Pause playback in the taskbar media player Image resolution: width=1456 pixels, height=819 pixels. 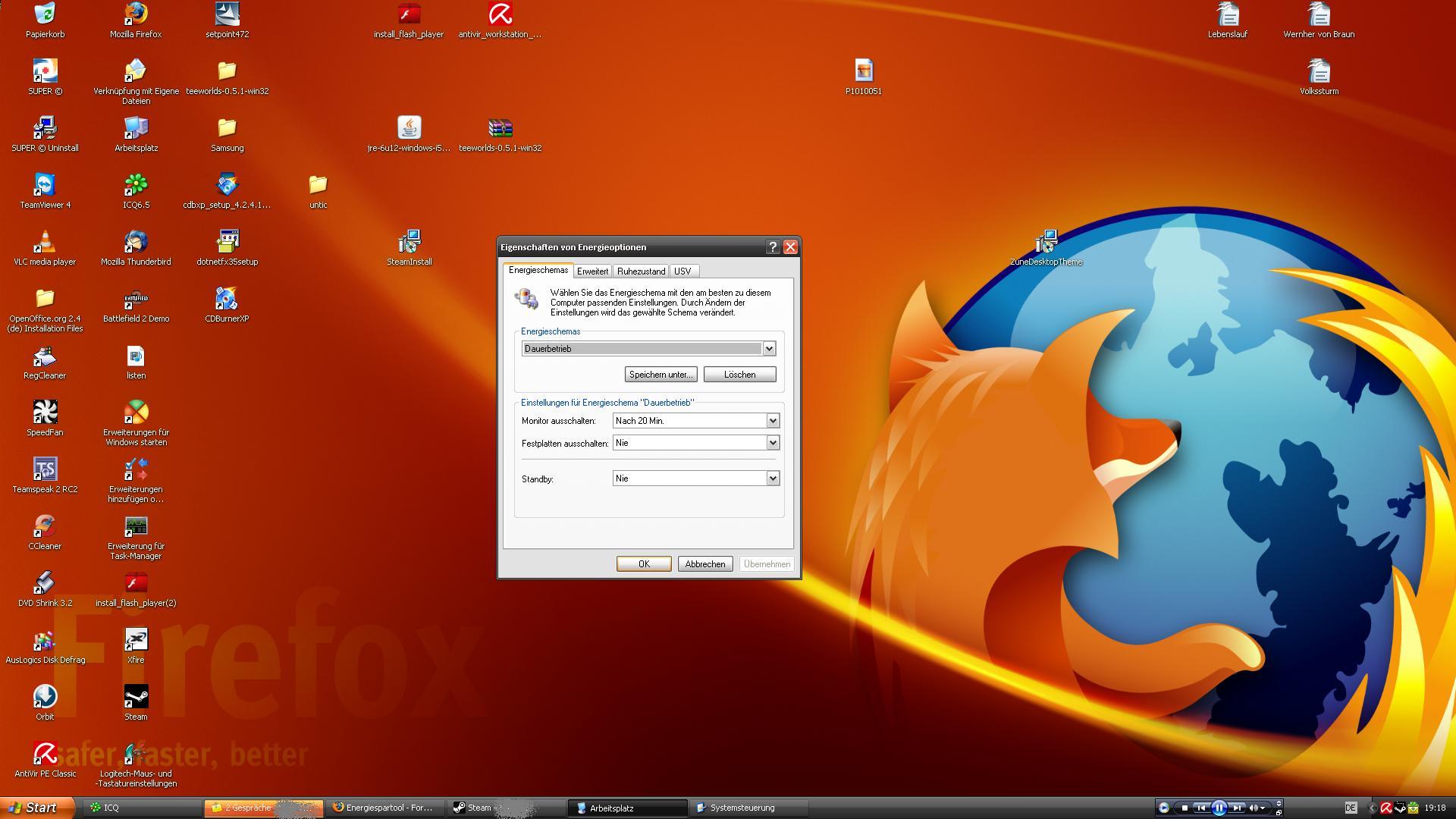(1219, 808)
